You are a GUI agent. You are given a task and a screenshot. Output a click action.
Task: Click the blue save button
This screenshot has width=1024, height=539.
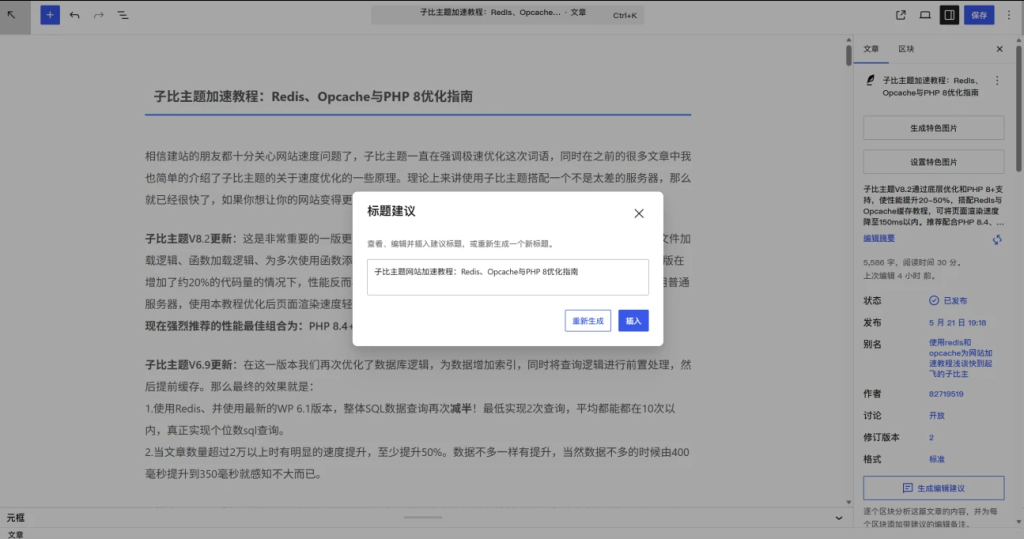(x=979, y=15)
